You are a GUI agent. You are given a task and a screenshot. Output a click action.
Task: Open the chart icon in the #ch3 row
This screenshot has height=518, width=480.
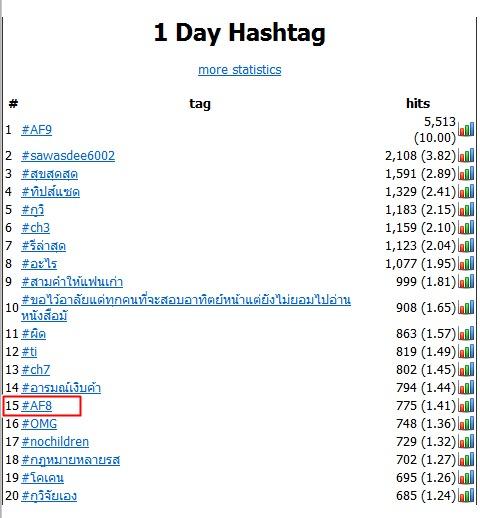(466, 227)
